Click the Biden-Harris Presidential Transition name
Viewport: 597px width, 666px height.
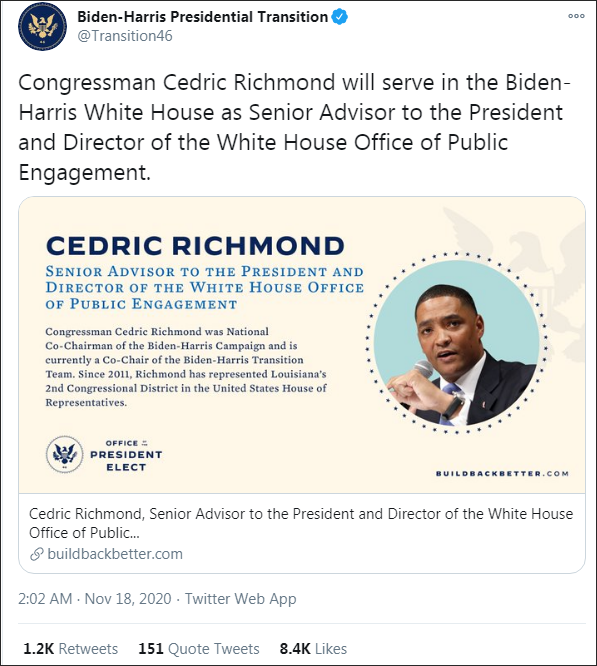pyautogui.click(x=202, y=17)
